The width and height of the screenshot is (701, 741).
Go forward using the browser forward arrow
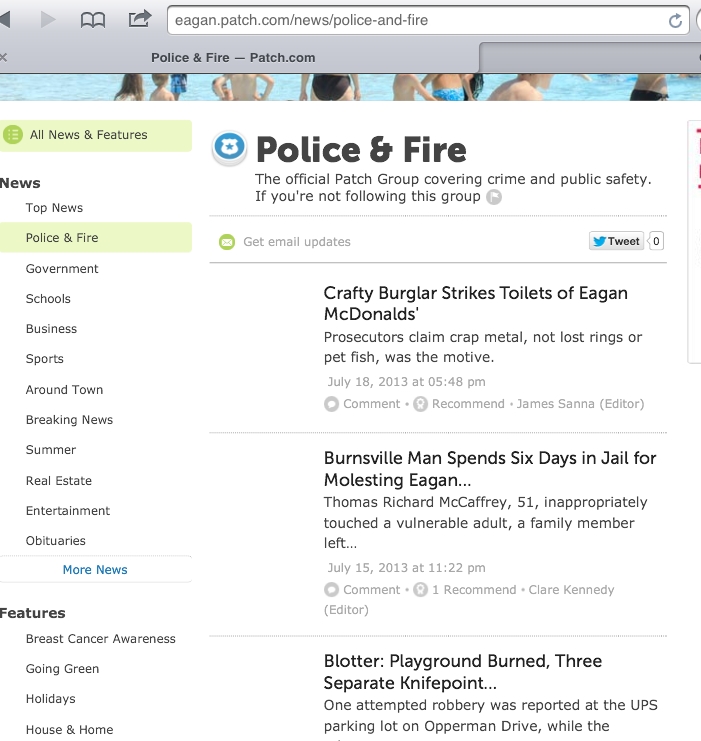pos(48,20)
